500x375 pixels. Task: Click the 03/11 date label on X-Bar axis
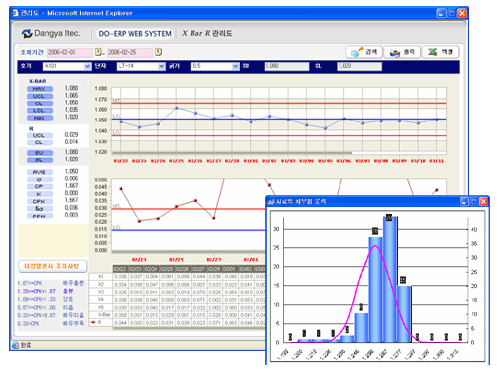click(437, 161)
